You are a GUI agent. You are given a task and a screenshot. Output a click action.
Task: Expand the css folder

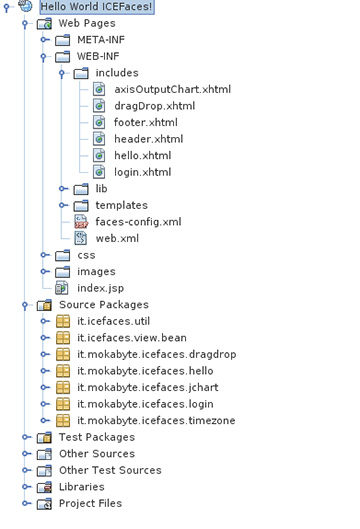point(45,255)
